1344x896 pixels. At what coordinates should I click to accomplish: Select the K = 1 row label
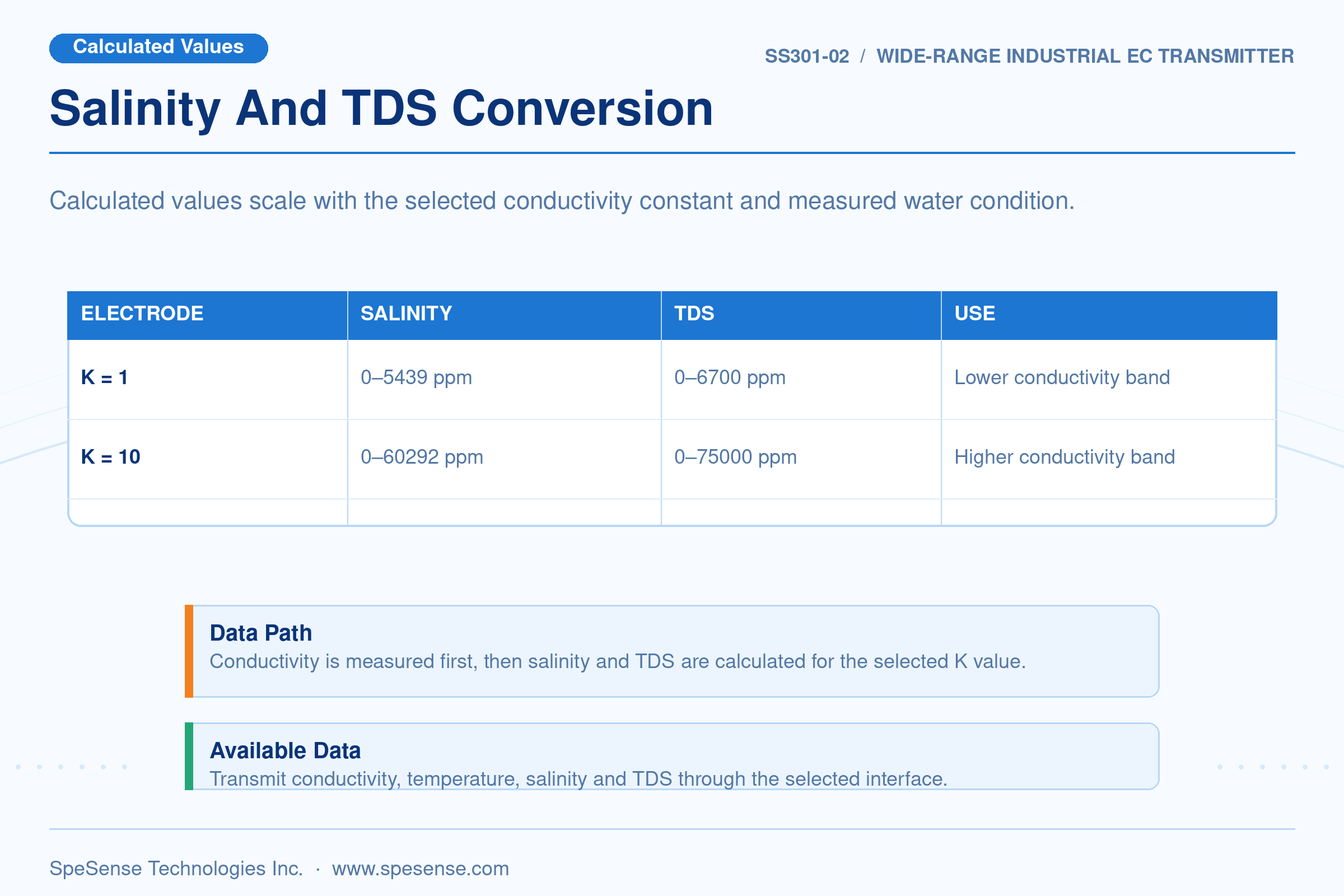104,377
